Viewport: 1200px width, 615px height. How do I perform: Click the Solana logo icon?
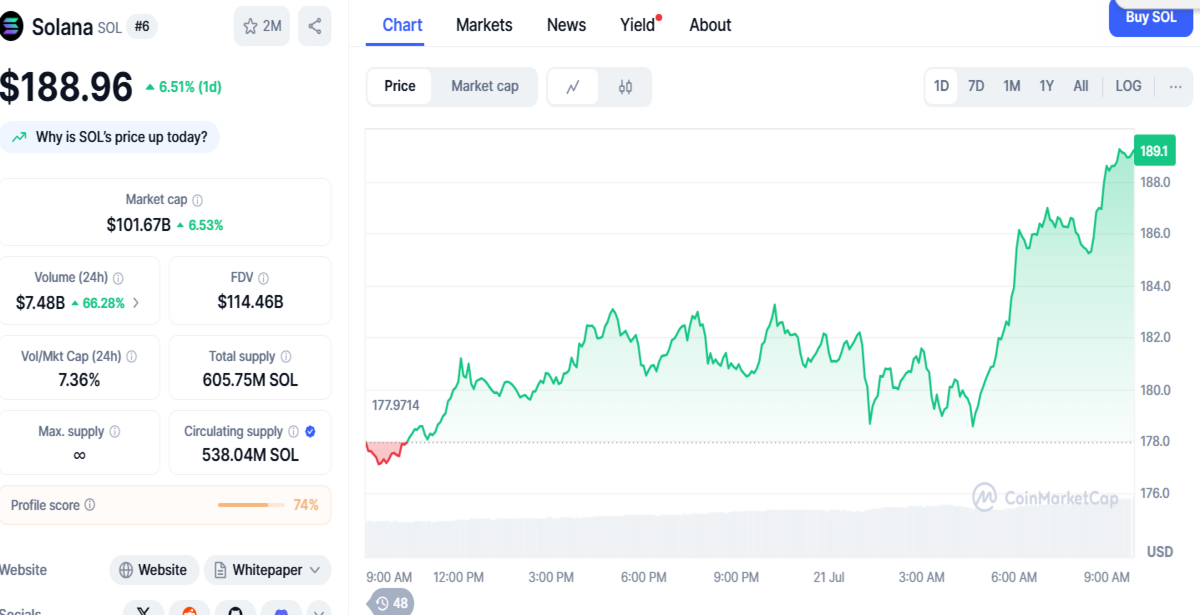pyautogui.click(x=10, y=27)
